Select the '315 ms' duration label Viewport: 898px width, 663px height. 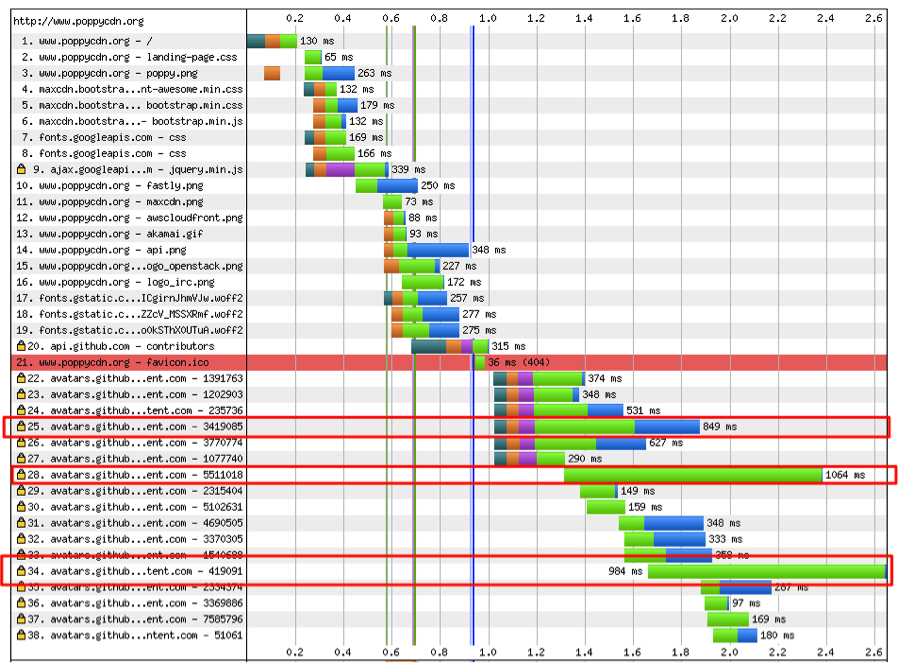point(509,346)
